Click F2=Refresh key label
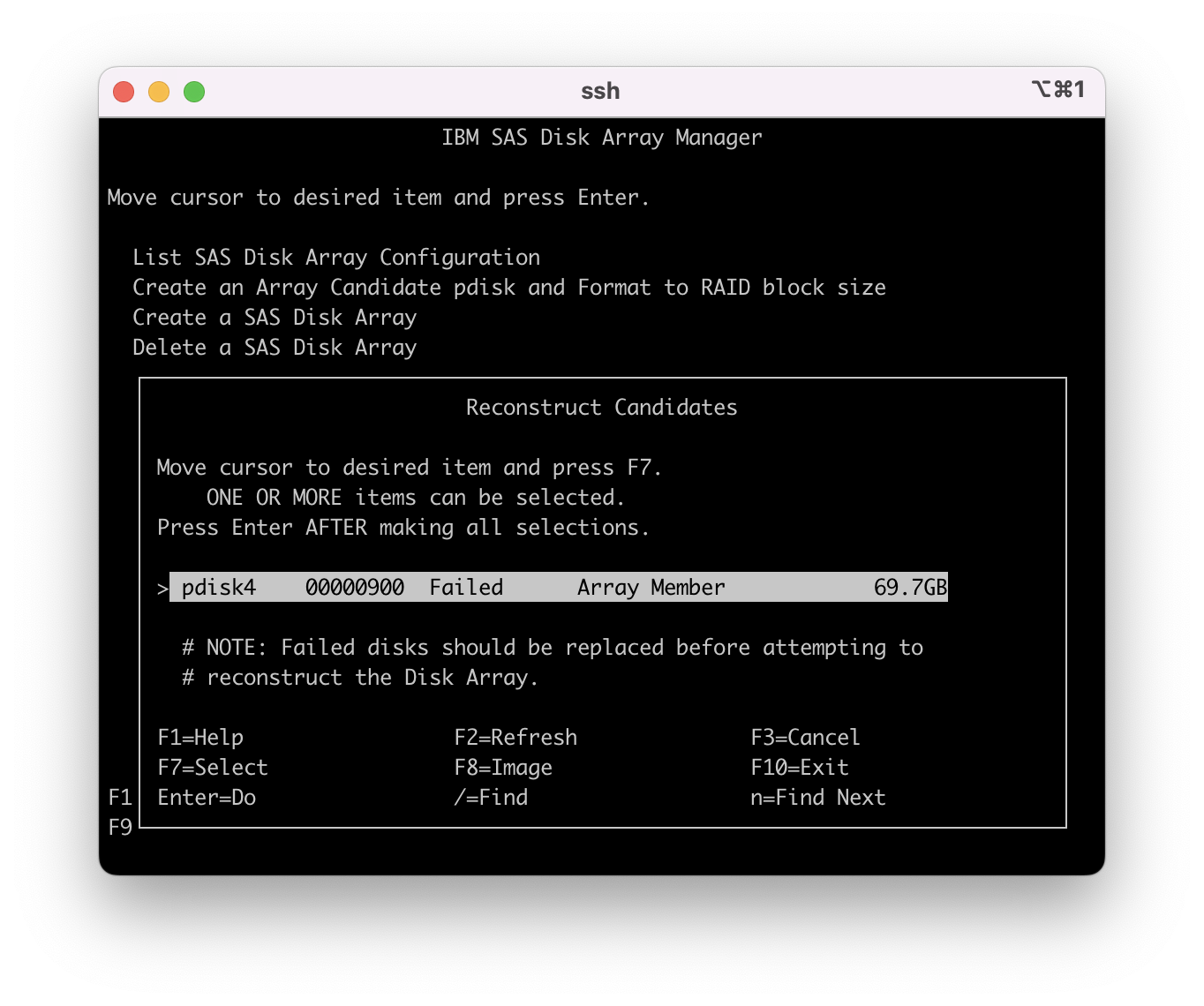The height and width of the screenshot is (1006, 1204). 515,738
